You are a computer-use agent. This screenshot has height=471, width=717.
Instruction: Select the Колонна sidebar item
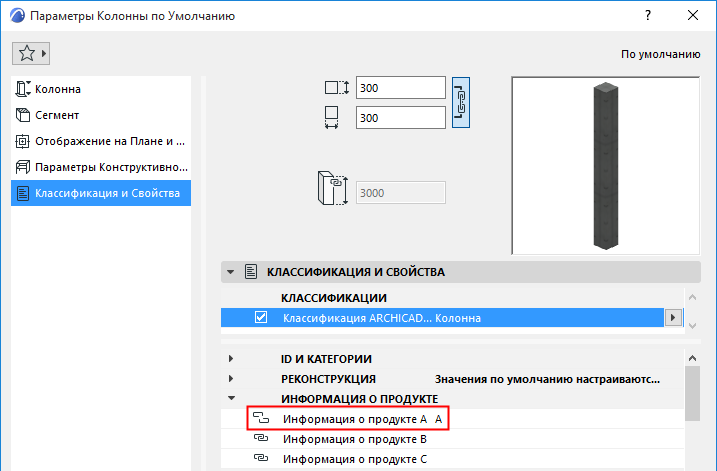(x=101, y=89)
